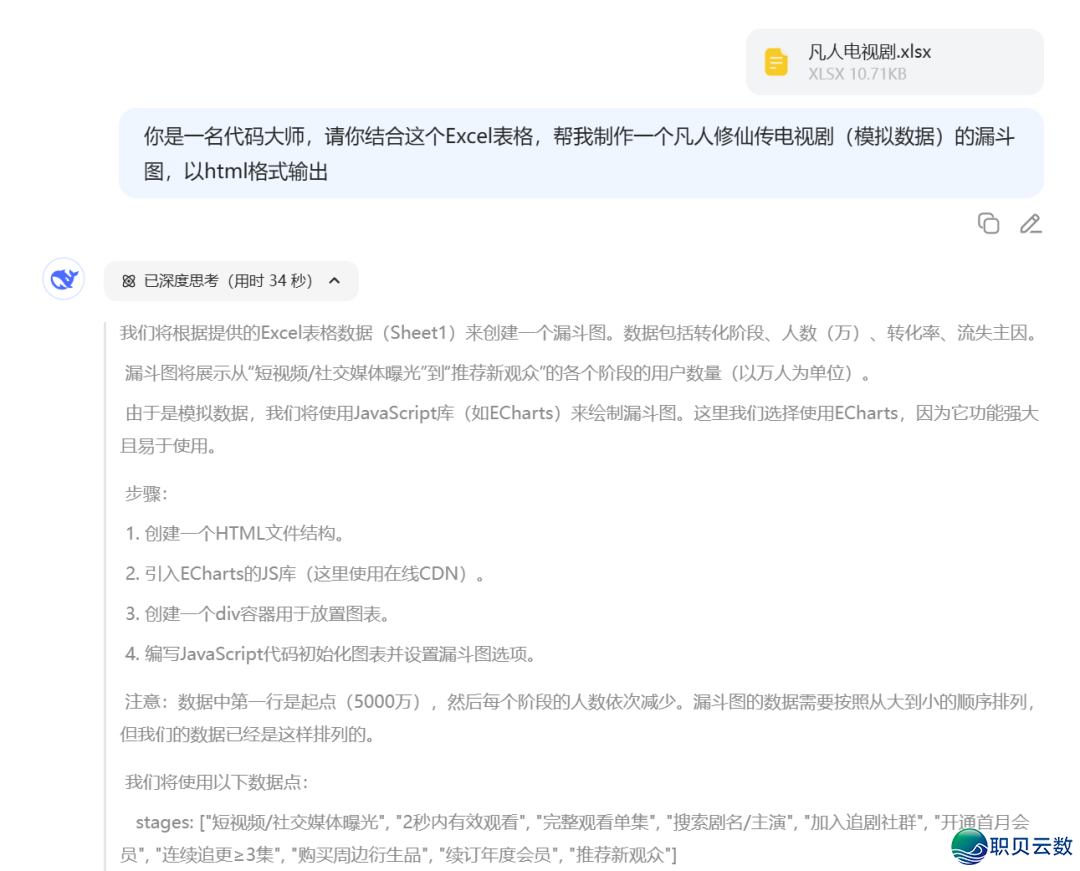Collapse the thinking section with the chevron arrow
1080x871 pixels.
(x=335, y=281)
